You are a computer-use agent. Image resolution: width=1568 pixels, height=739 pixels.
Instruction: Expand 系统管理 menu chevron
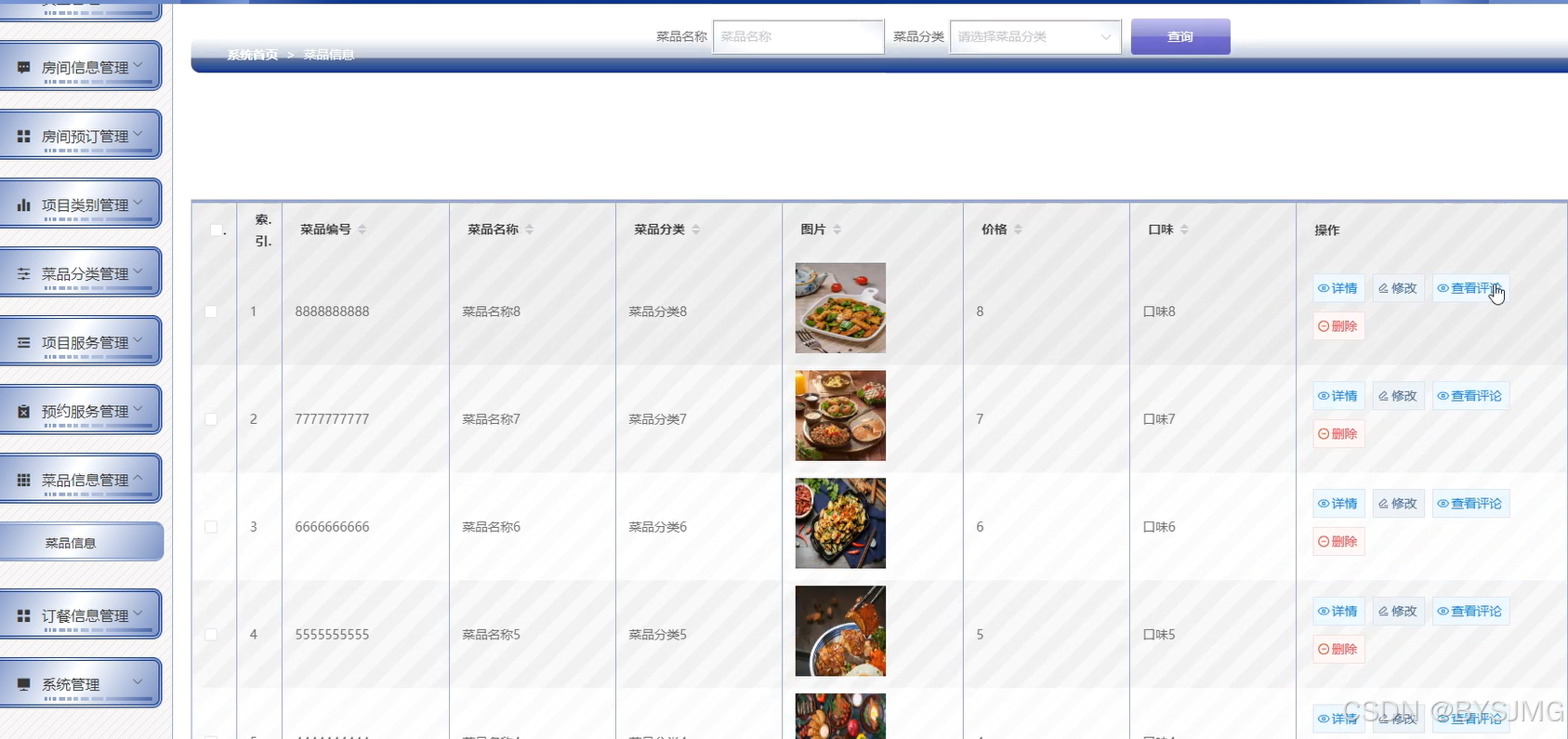(x=138, y=682)
